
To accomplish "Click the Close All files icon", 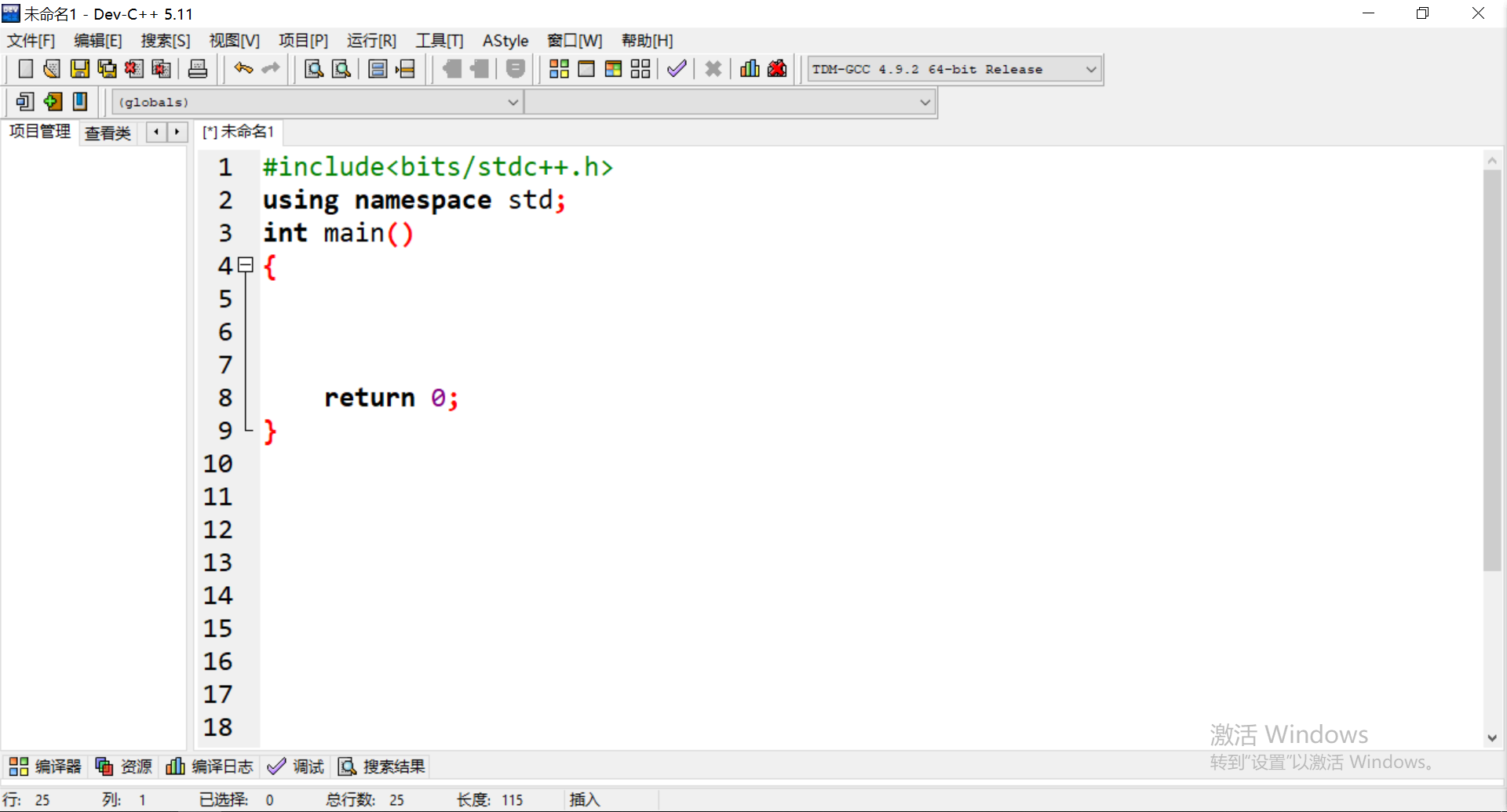I will coord(161,69).
